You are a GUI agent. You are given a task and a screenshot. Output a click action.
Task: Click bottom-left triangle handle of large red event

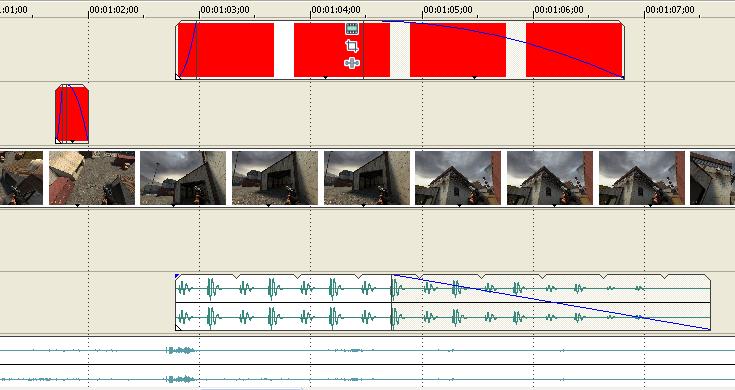(178, 76)
